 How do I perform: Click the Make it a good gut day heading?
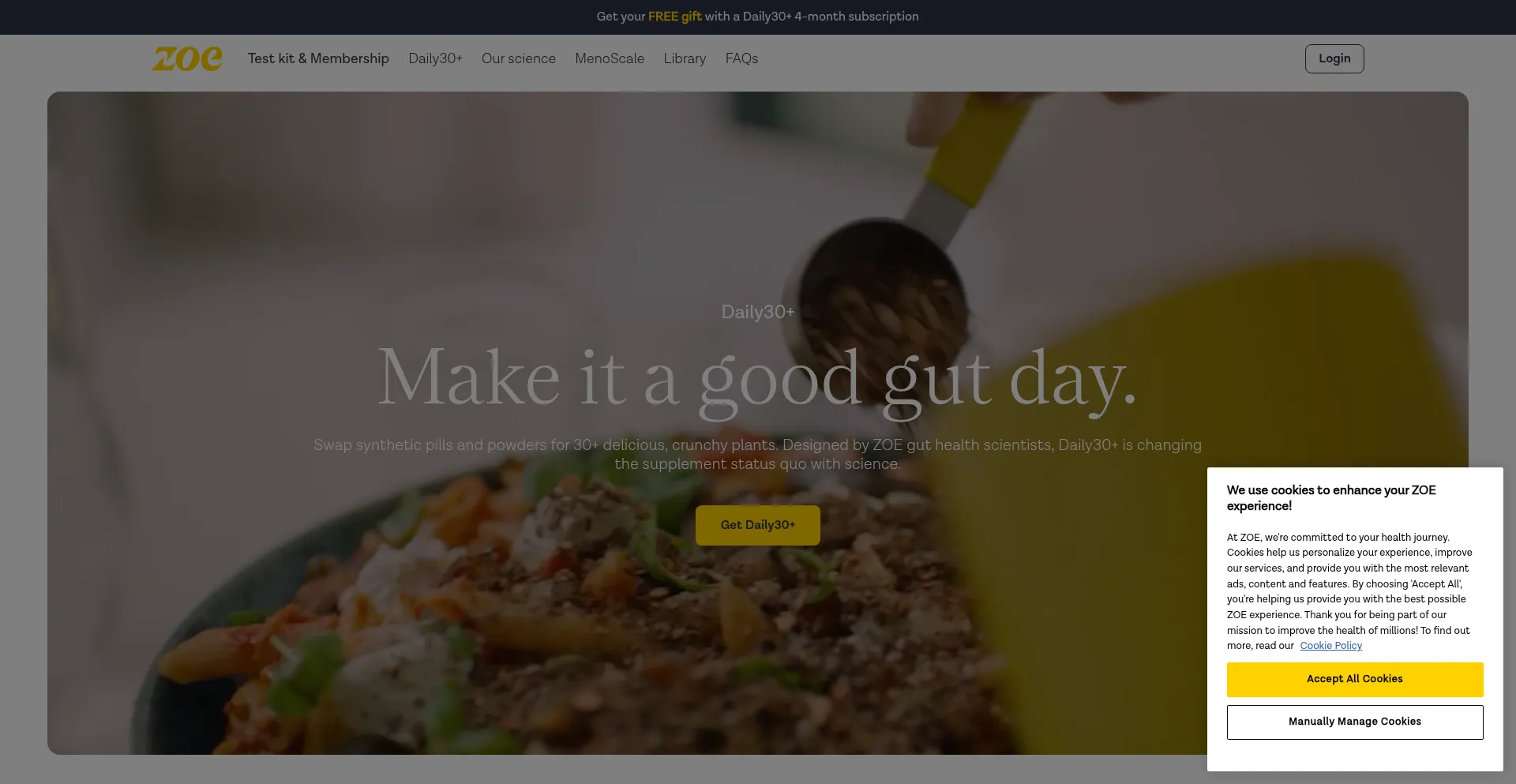(758, 379)
